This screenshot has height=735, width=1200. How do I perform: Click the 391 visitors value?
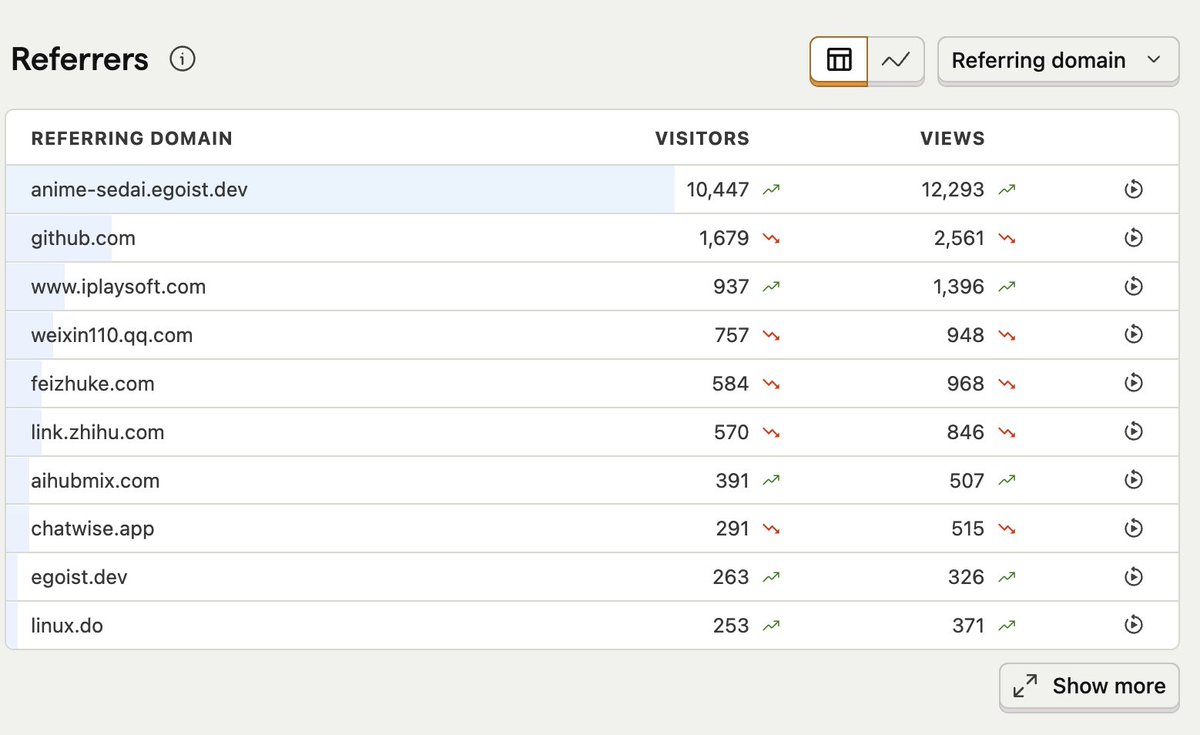point(732,480)
